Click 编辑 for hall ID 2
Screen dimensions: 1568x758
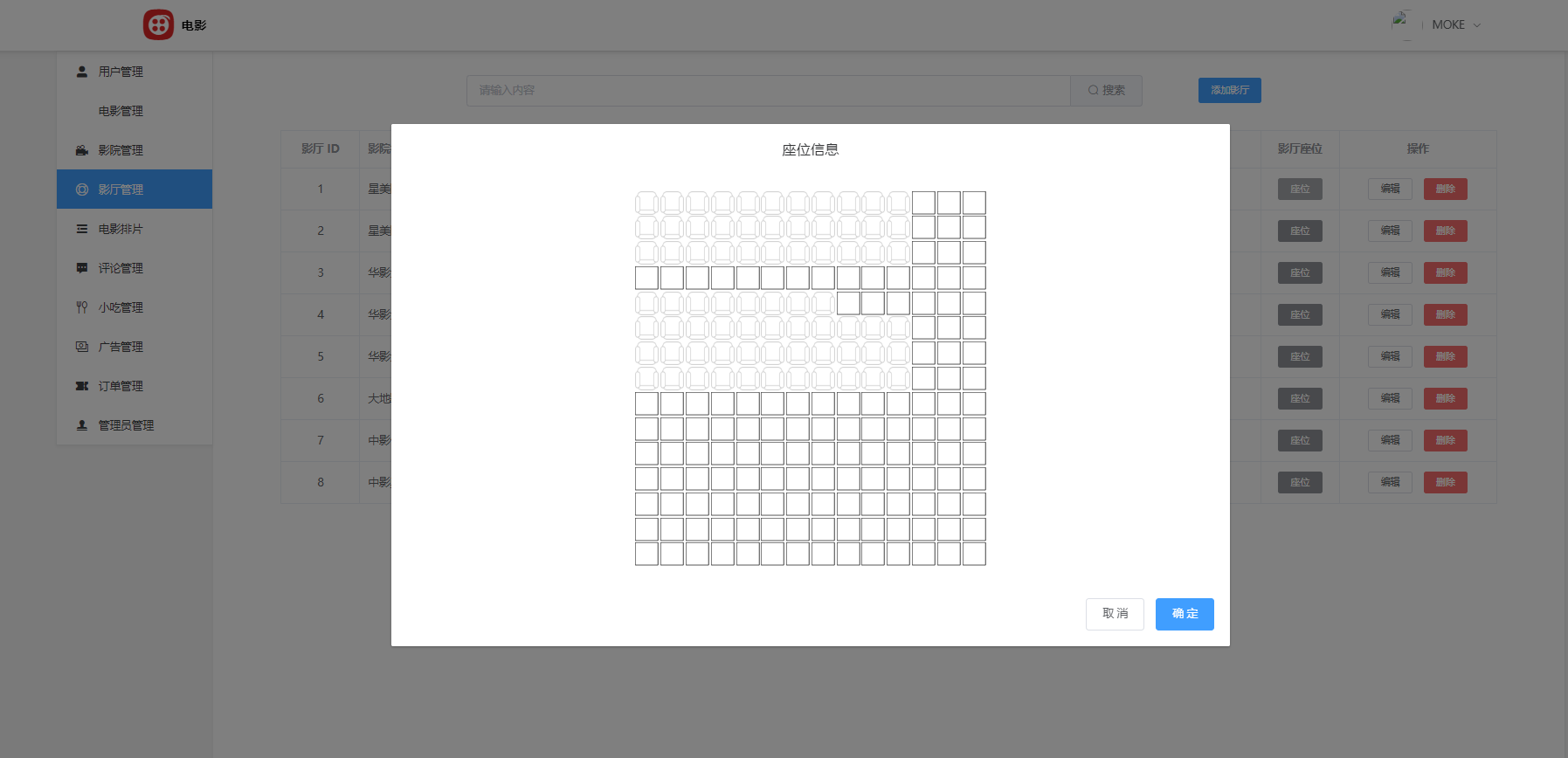(1390, 231)
